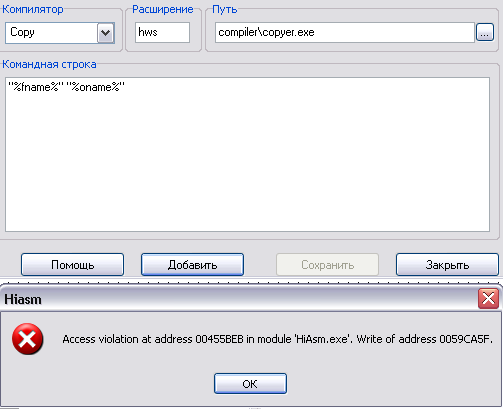Click the Расширение label
503x409 pixels.
(163, 9)
